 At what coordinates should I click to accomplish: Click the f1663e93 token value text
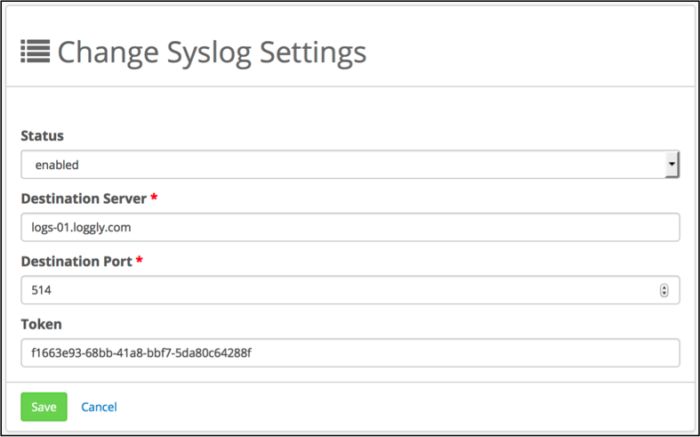point(136,353)
